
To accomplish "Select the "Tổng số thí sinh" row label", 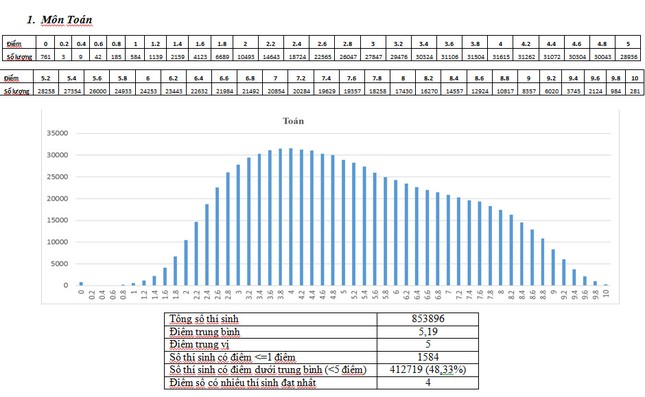I will [204, 319].
